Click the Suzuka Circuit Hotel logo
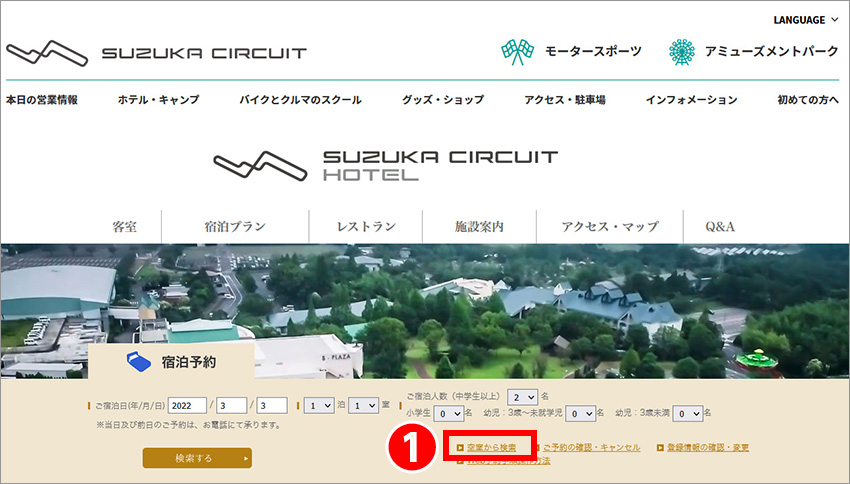Image resolution: width=850 pixels, height=484 pixels. point(385,165)
